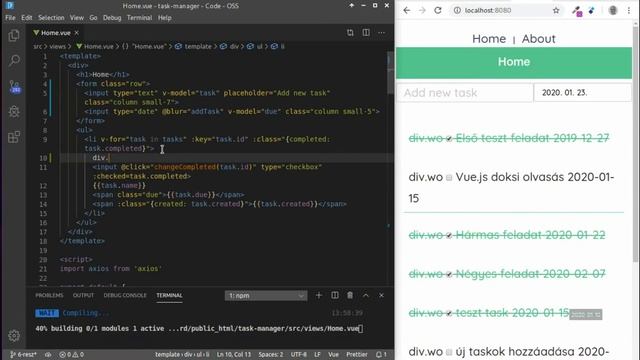Viewport: 640px width, 360px height.
Task: Open the editor More Actions ellipsis
Action: tap(381, 33)
